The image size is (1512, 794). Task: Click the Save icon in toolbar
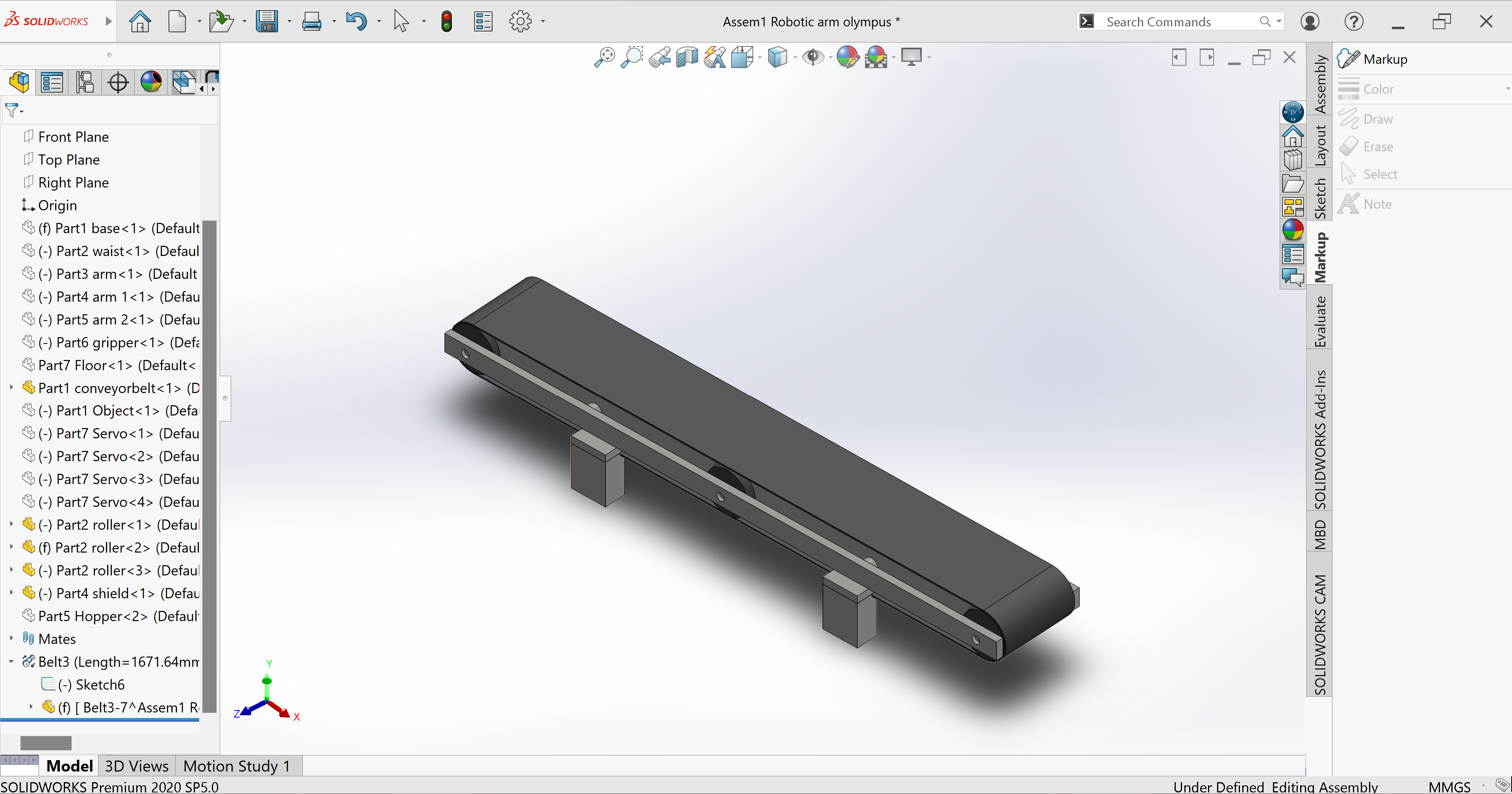267,22
